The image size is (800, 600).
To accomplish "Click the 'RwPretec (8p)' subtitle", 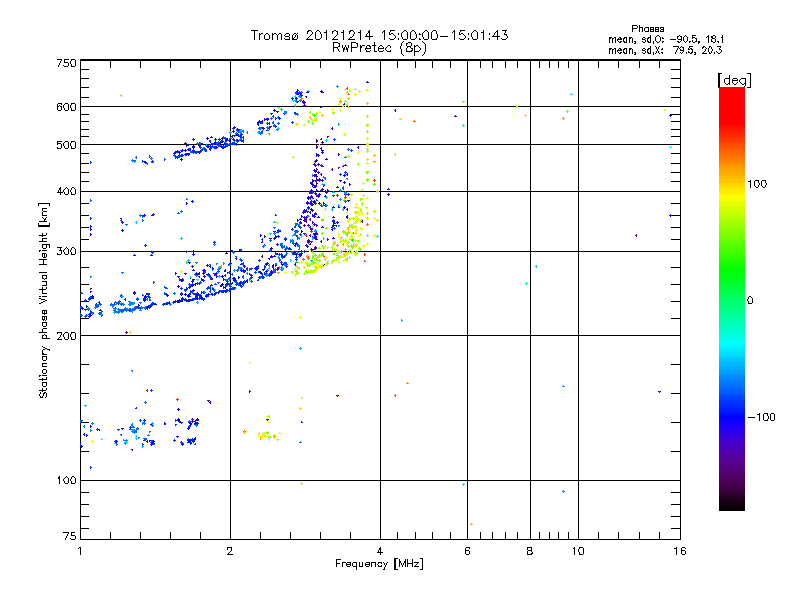I will click(379, 48).
